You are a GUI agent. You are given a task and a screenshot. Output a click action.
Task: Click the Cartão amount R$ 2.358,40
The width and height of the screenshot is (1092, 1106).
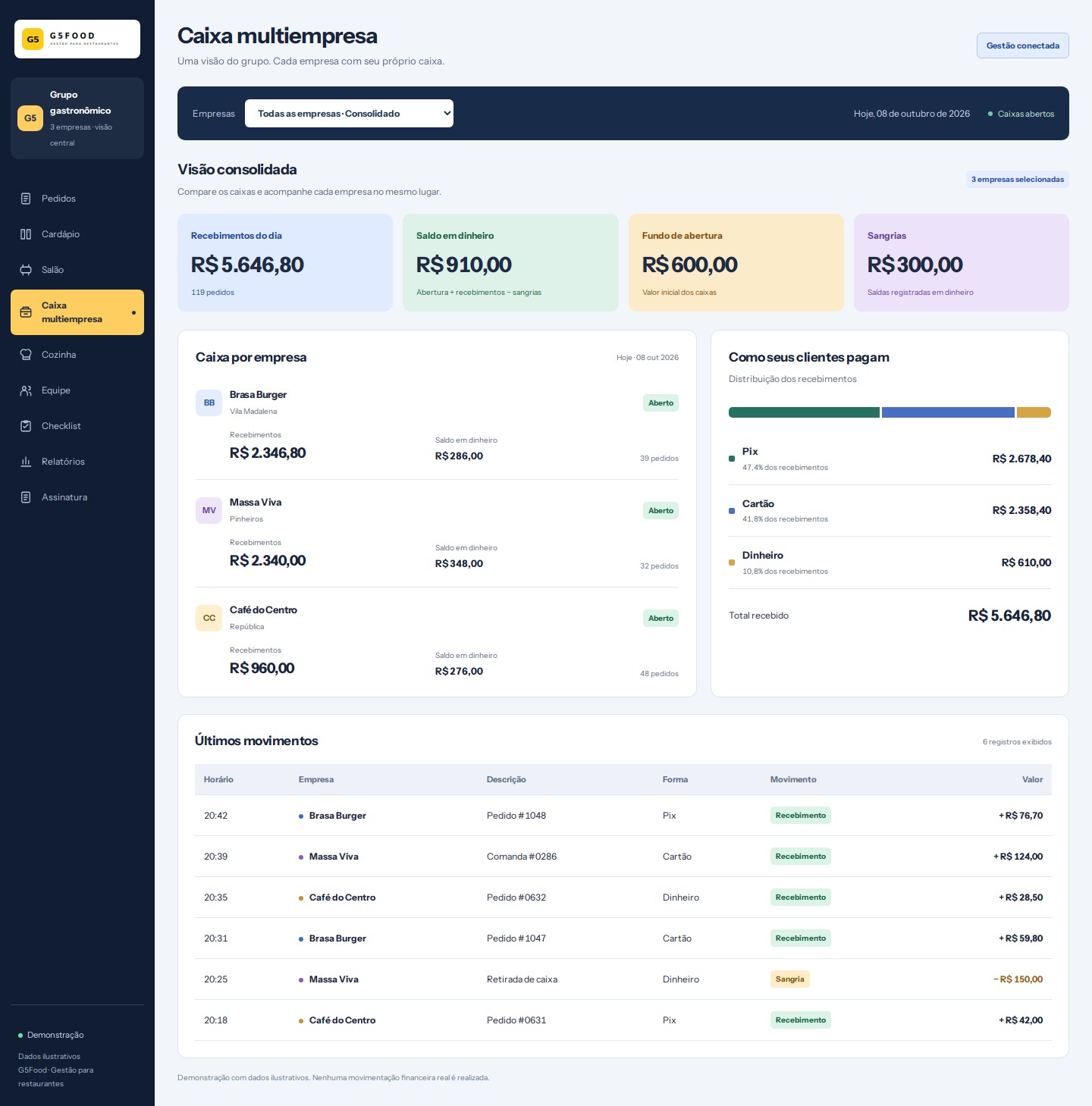(x=1021, y=510)
